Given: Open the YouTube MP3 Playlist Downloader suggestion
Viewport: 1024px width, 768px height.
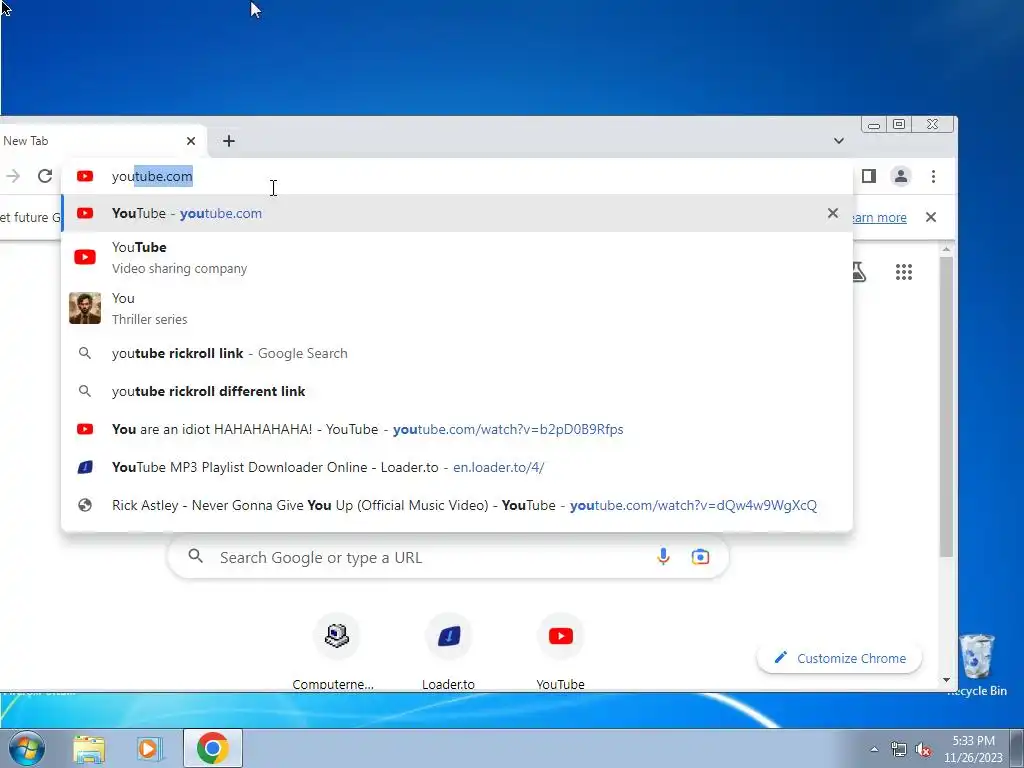Looking at the screenshot, I should point(456,467).
